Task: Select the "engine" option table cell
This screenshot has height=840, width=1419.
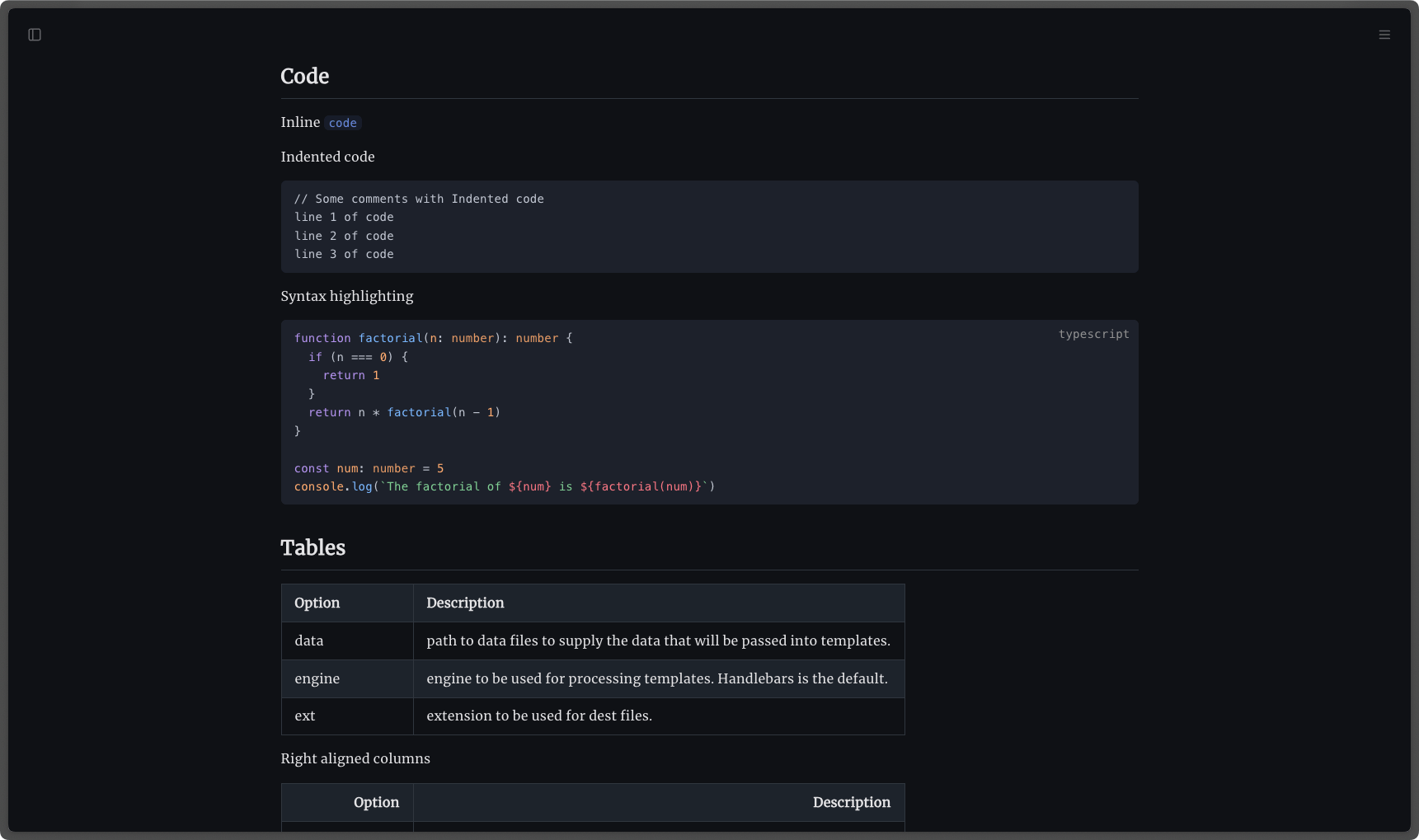Action: (317, 678)
